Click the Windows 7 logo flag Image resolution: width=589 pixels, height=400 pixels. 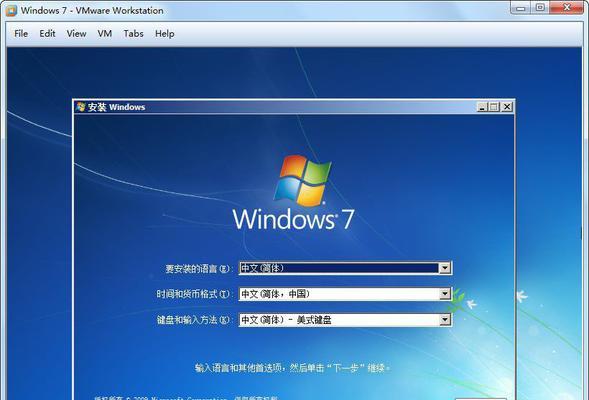click(303, 180)
